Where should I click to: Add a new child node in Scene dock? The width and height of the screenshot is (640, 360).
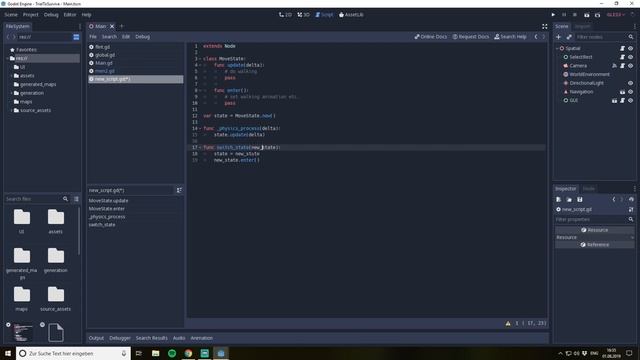[x=558, y=37]
